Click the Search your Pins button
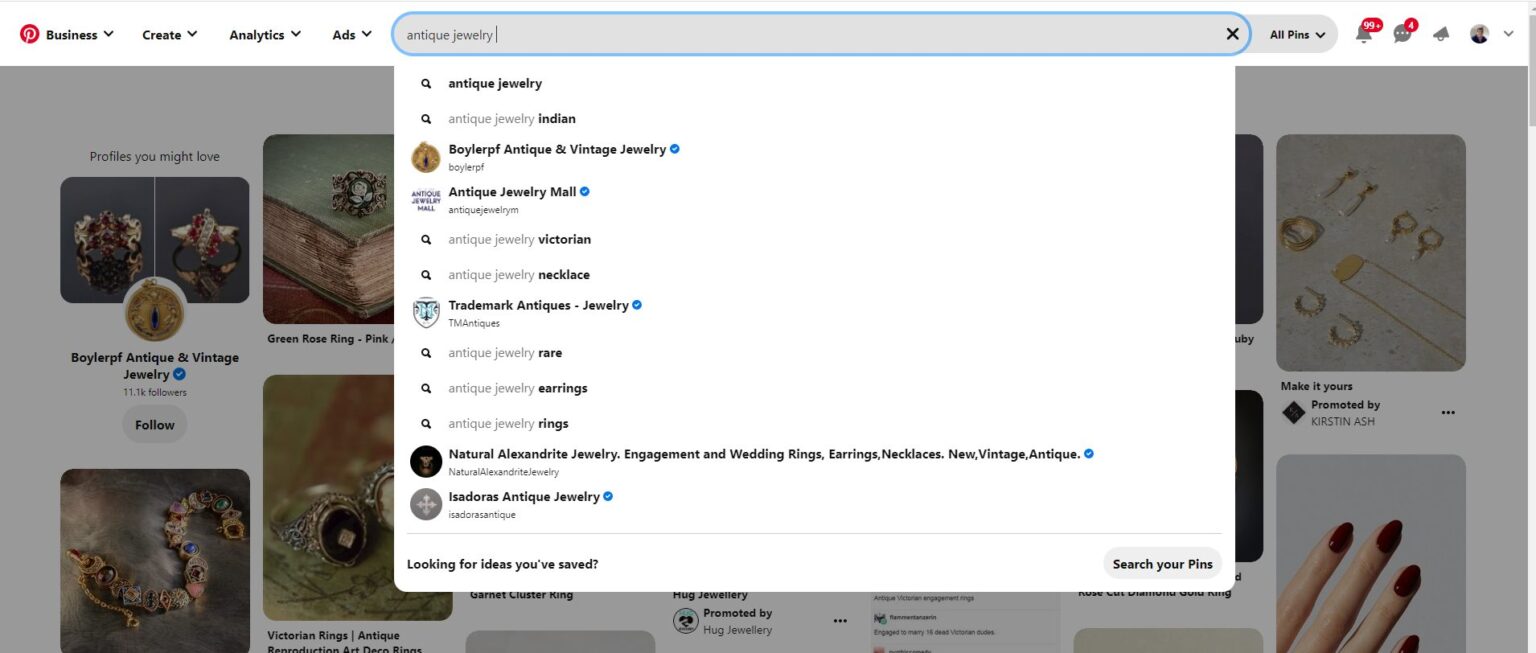The width and height of the screenshot is (1536, 653). (x=1162, y=563)
